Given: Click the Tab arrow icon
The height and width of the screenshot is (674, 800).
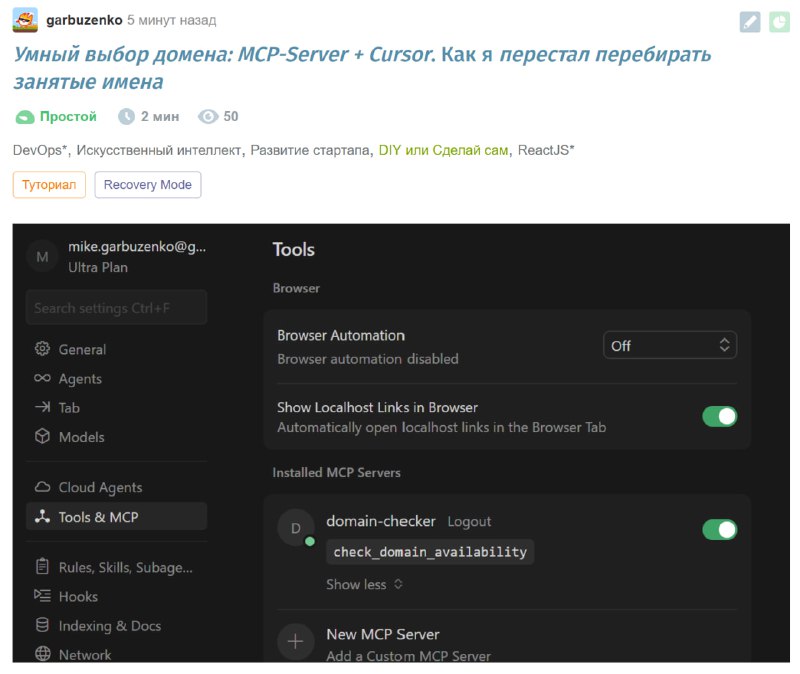Looking at the screenshot, I should point(42,407).
